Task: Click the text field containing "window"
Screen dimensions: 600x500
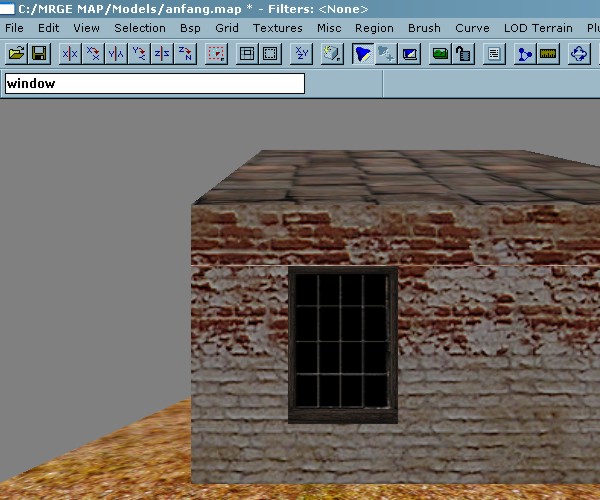Action: (155, 83)
